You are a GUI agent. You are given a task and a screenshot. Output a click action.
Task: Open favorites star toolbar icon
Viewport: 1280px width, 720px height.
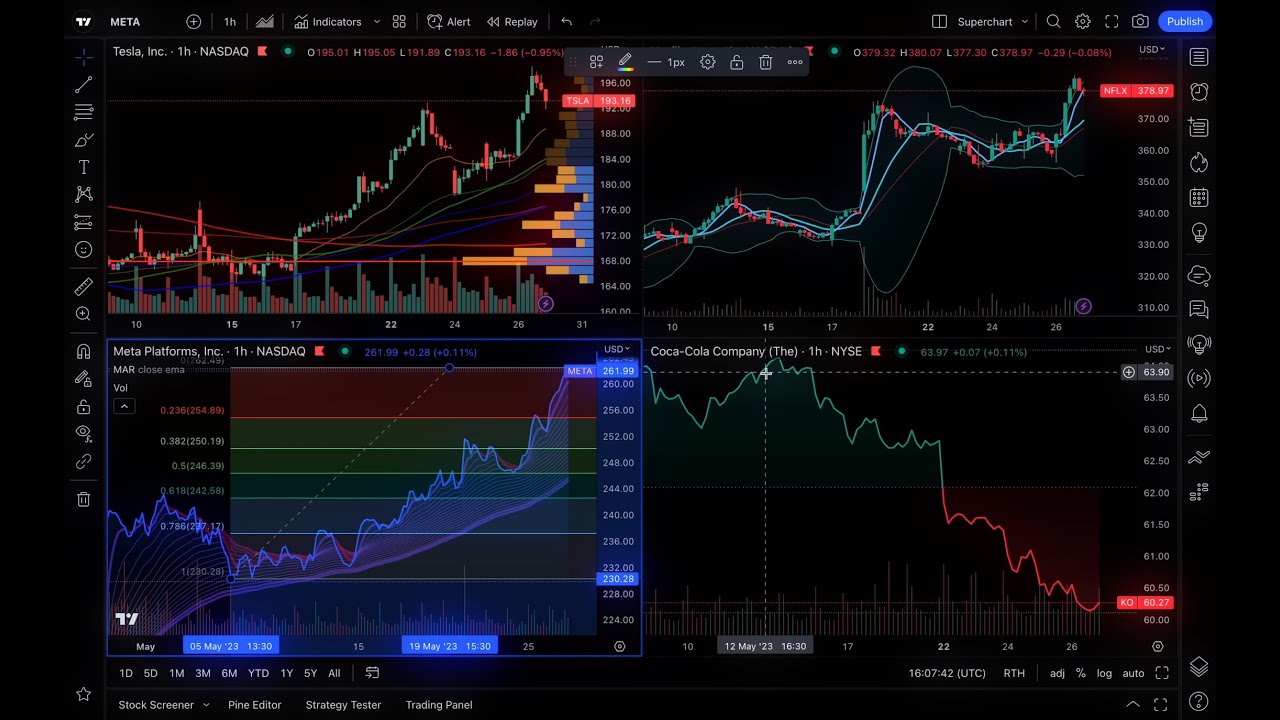[84, 693]
